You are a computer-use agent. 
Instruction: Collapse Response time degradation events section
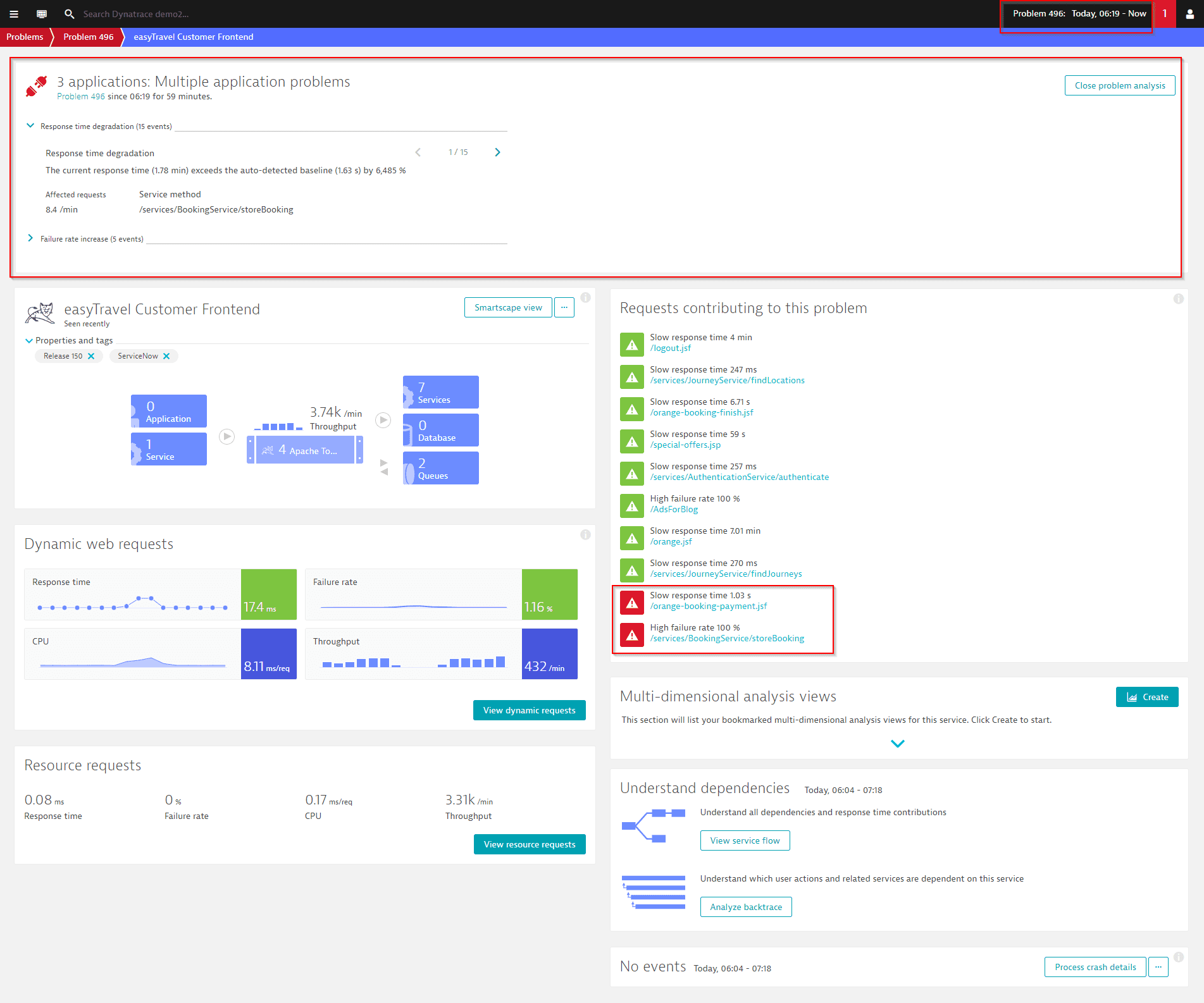[30, 126]
